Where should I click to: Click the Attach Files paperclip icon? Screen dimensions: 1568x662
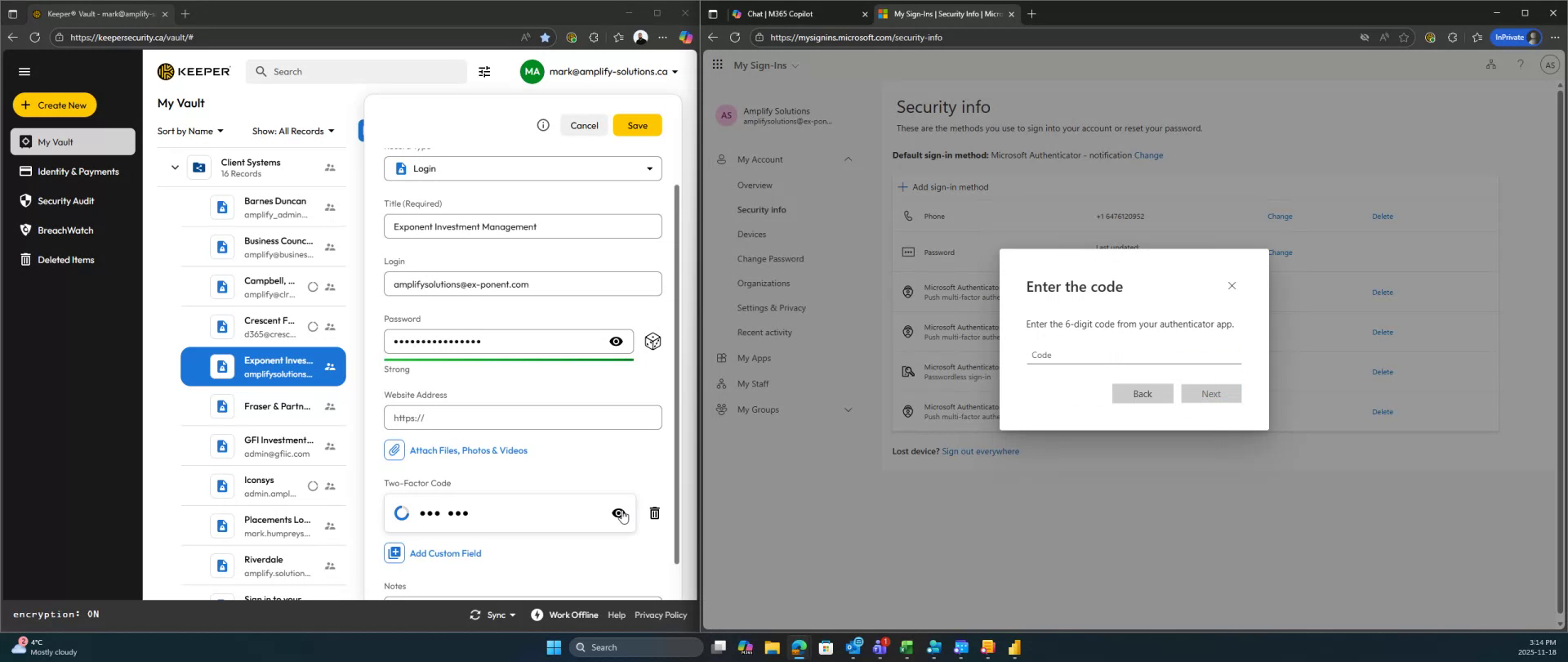tap(394, 450)
